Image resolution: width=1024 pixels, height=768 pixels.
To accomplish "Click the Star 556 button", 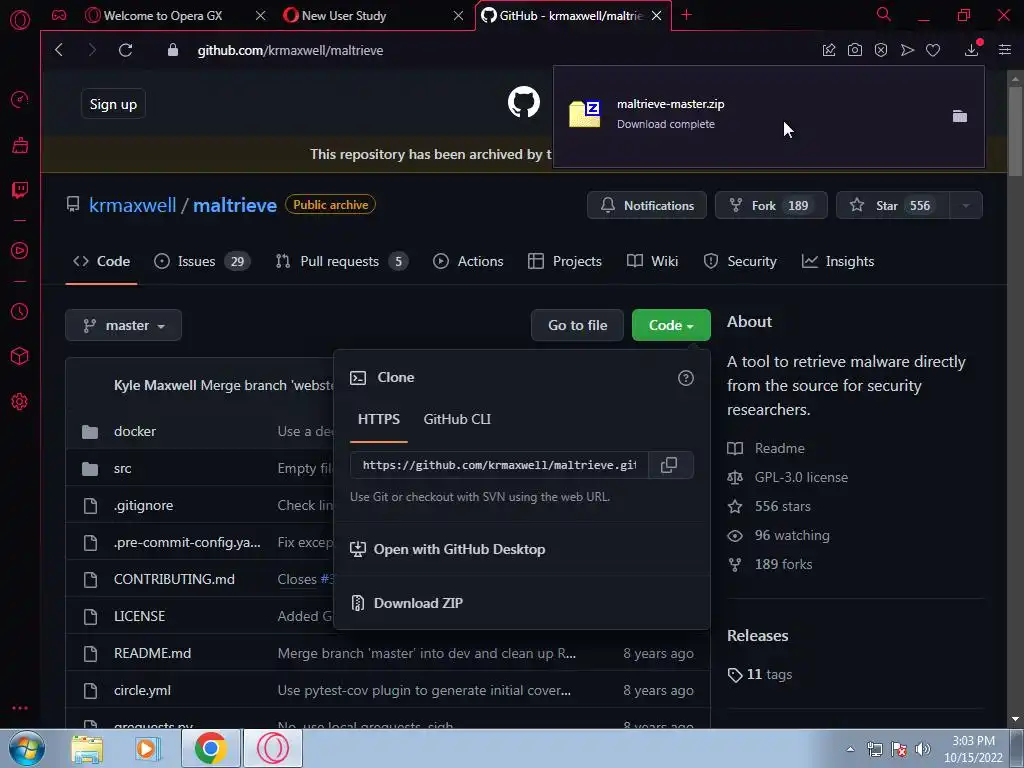I will [893, 206].
